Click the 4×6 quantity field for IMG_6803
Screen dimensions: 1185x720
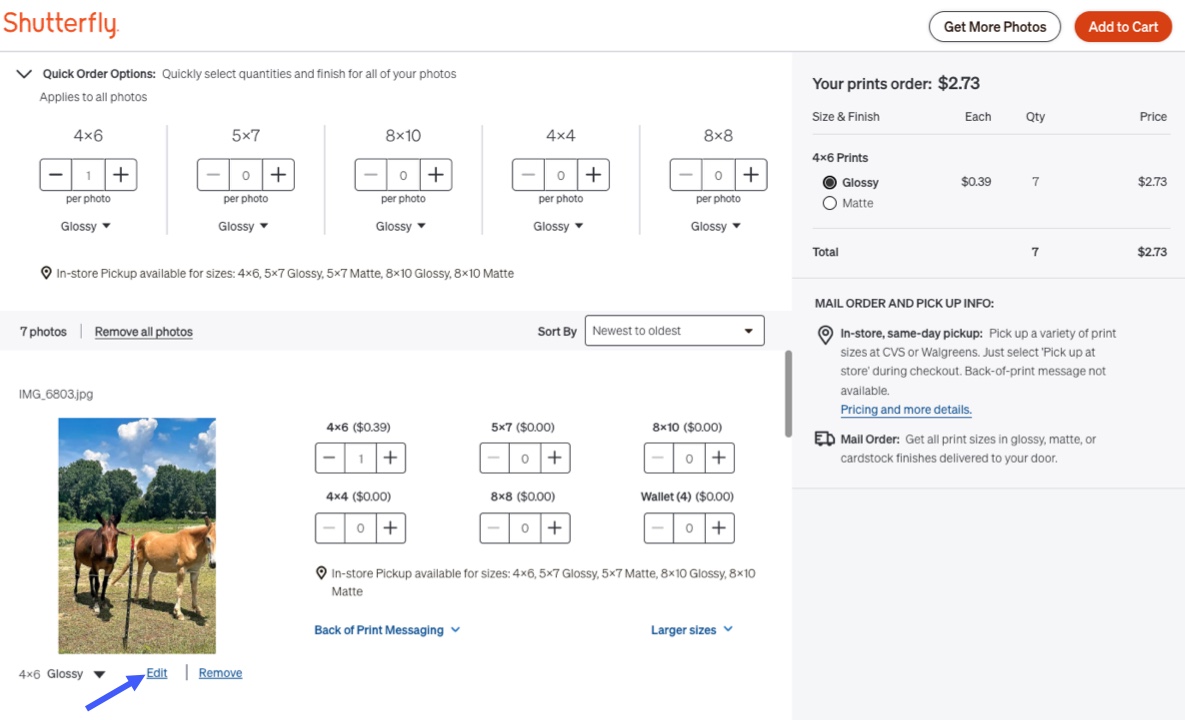360,458
